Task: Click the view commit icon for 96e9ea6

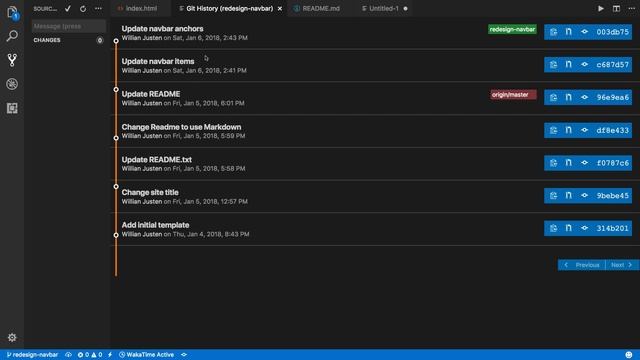Action: click(584, 97)
